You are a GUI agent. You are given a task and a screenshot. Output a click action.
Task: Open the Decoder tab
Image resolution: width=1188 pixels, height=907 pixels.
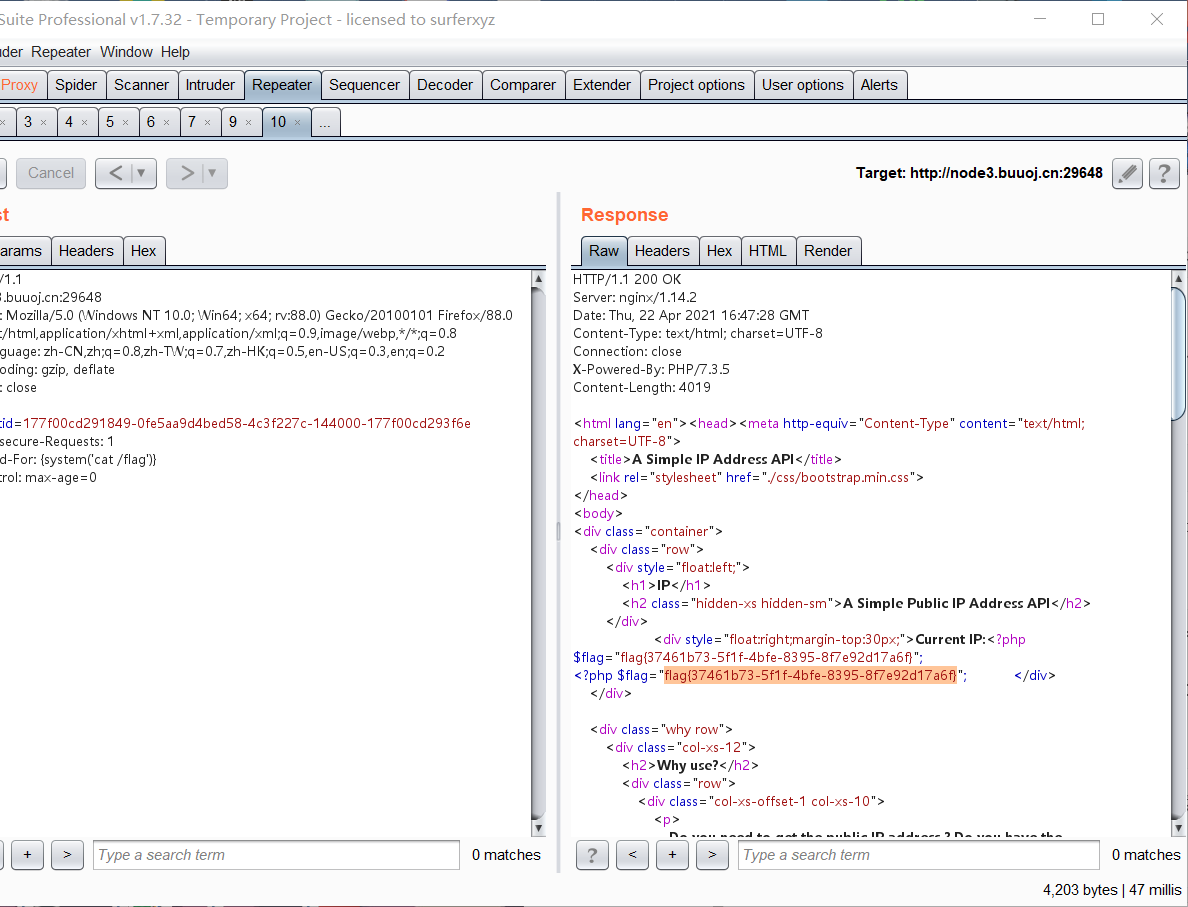[445, 85]
